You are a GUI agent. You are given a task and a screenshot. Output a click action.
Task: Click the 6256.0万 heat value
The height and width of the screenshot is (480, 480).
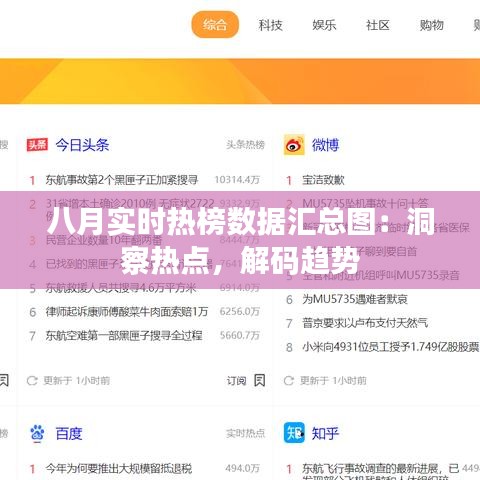tap(240, 312)
